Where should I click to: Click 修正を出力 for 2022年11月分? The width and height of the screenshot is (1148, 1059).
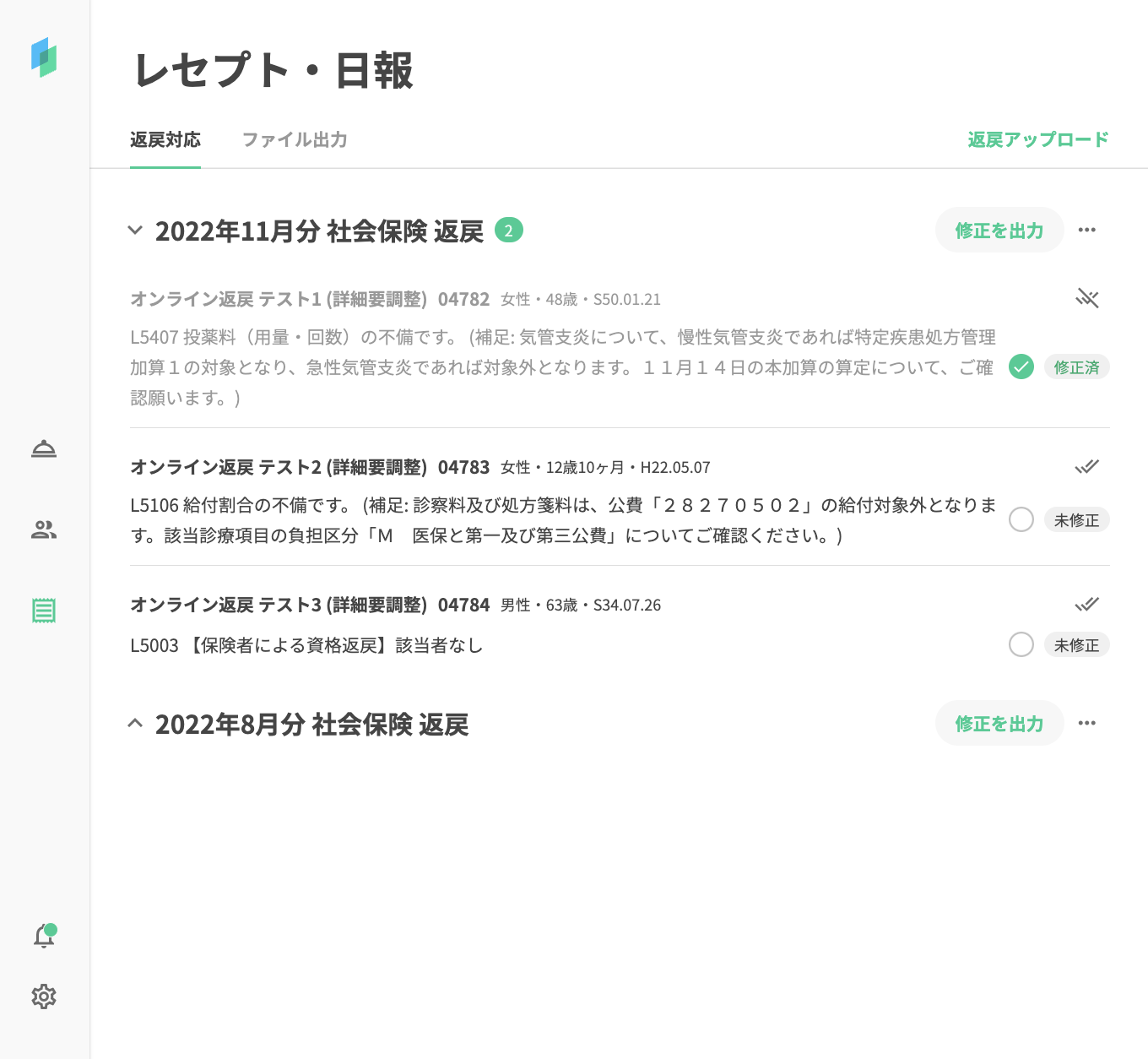pos(999,231)
